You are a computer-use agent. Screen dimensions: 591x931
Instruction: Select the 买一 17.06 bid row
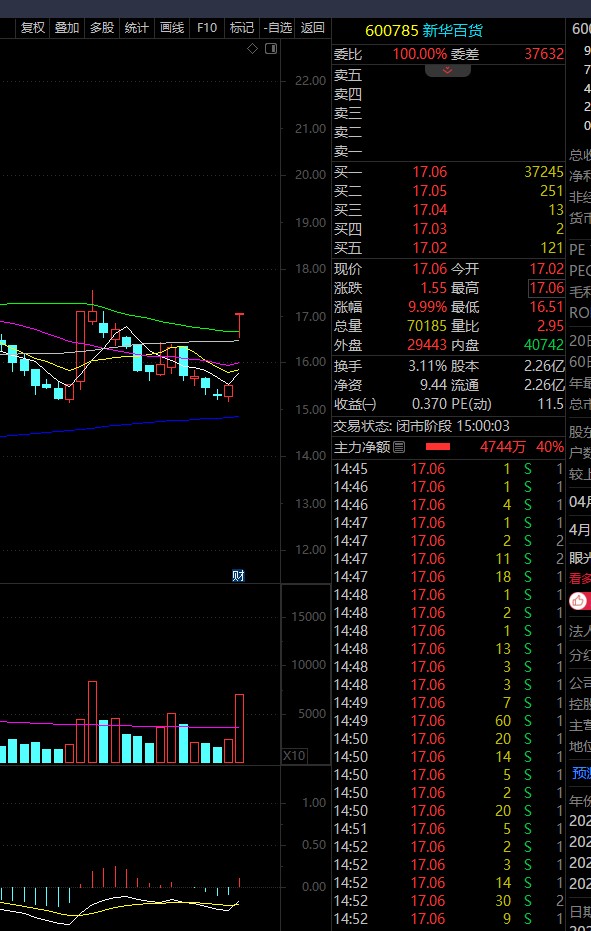click(x=448, y=172)
